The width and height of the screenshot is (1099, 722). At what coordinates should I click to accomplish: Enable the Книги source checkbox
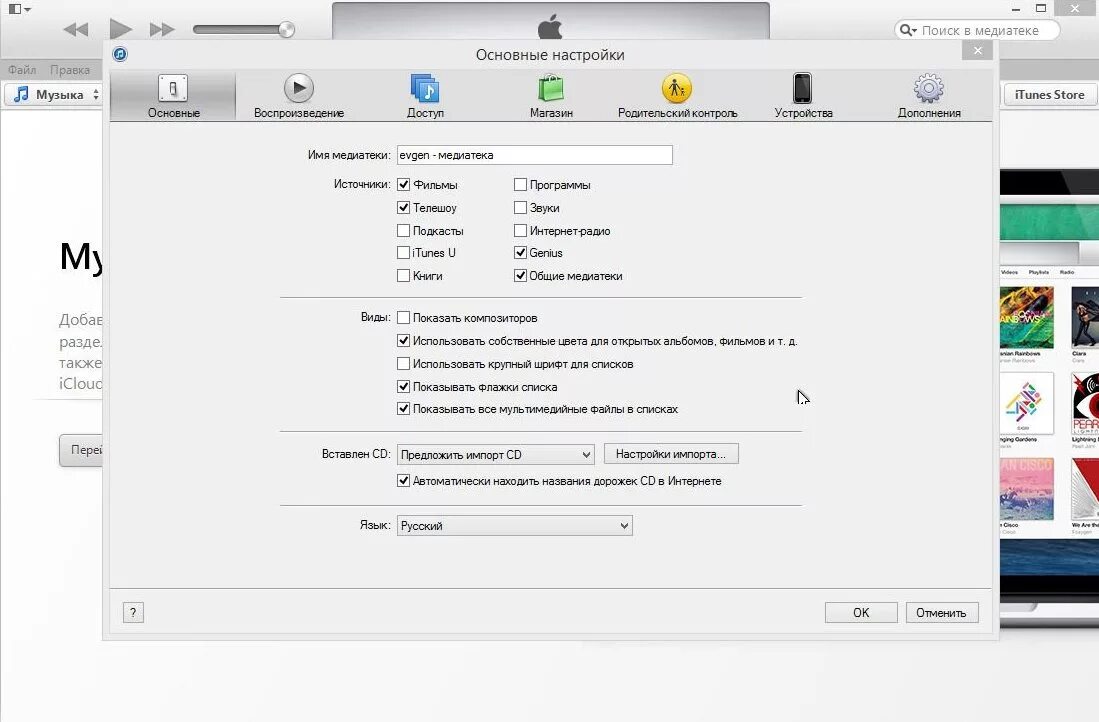(403, 275)
